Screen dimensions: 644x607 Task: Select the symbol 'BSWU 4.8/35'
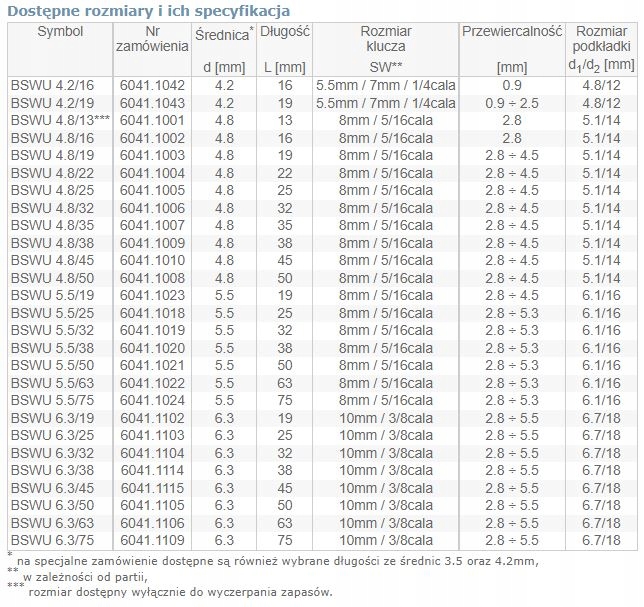tap(52, 225)
